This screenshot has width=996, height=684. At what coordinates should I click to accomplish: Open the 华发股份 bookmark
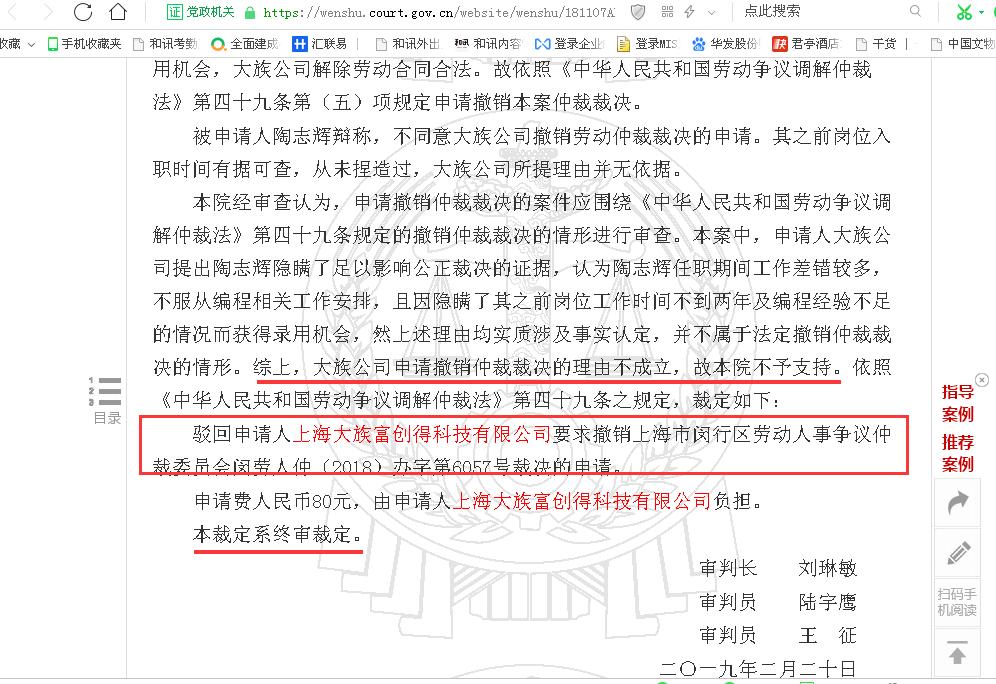[x=725, y=44]
